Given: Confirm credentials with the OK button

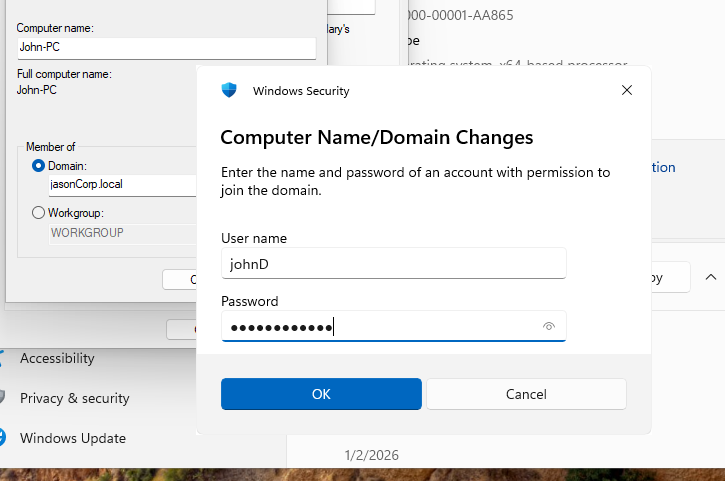Looking at the screenshot, I should pos(321,394).
